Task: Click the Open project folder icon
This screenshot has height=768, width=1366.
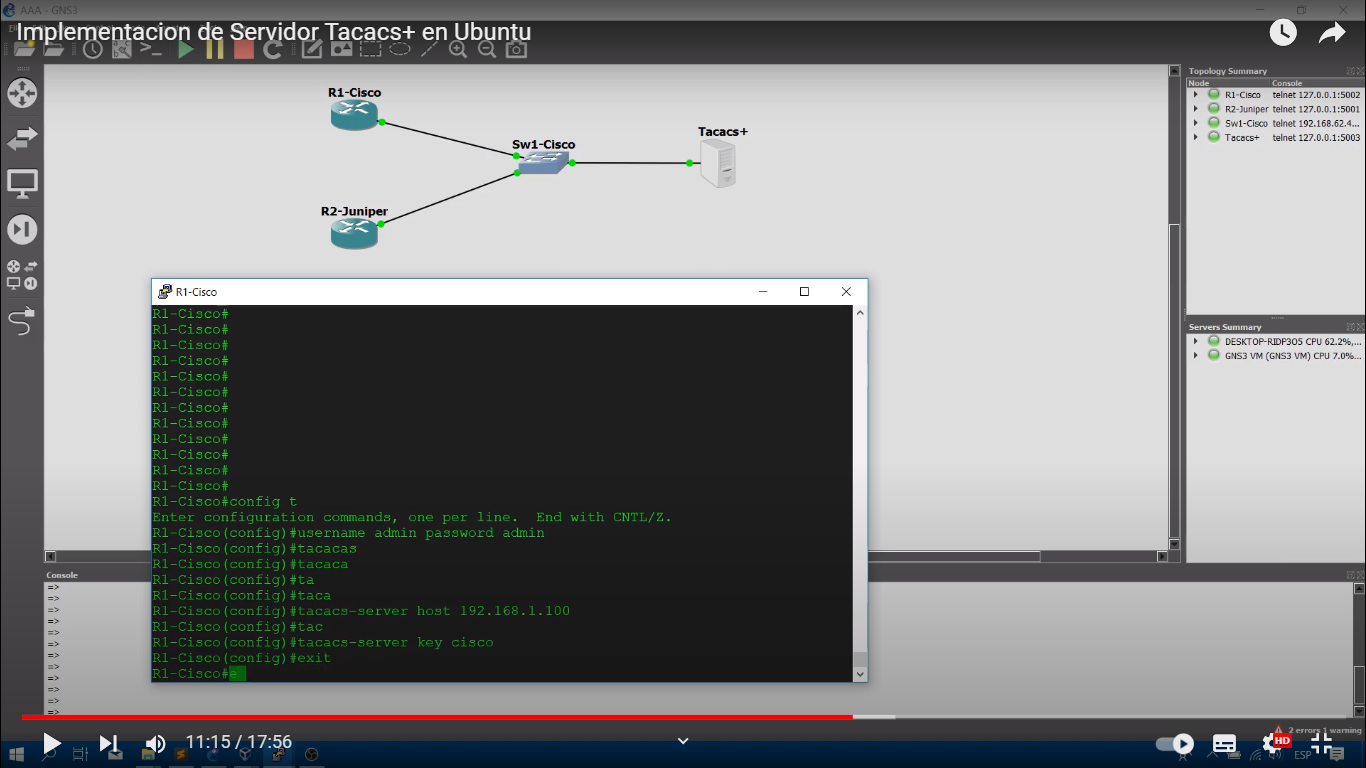Action: click(x=54, y=49)
